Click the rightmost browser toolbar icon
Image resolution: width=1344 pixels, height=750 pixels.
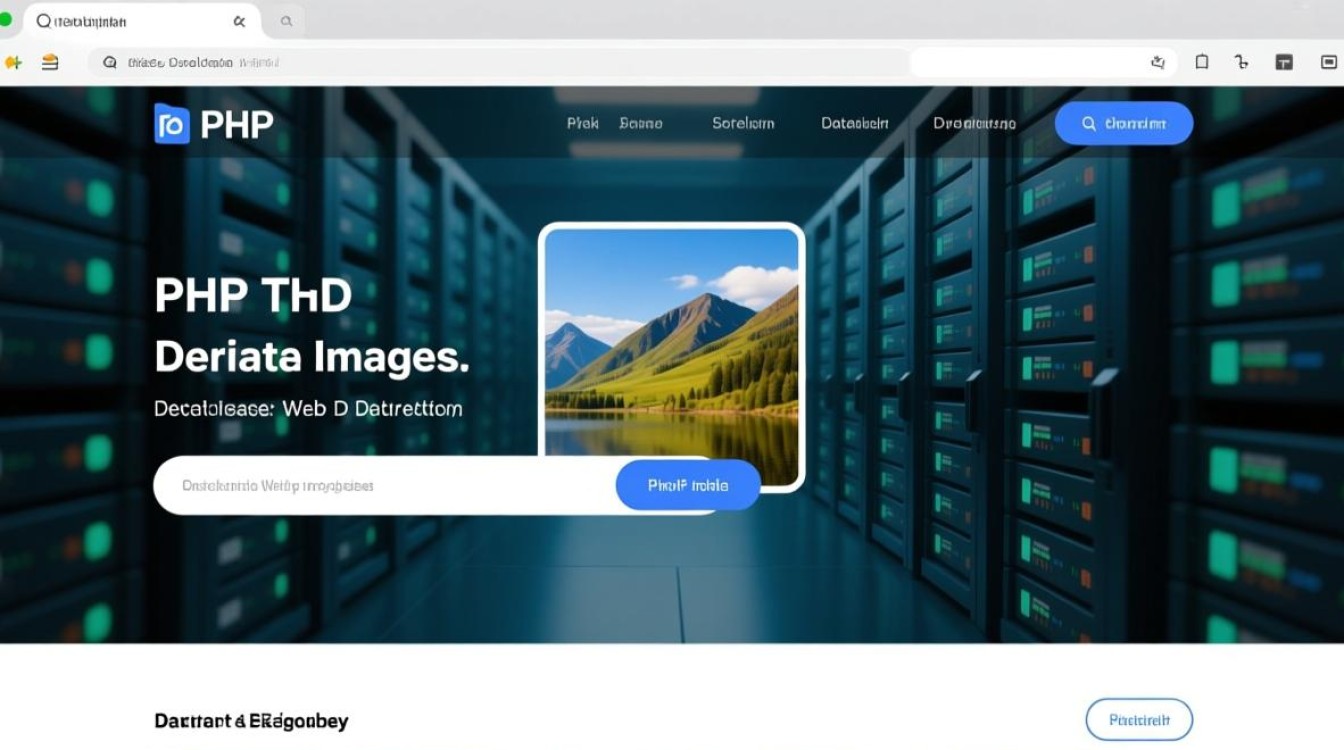click(1329, 62)
